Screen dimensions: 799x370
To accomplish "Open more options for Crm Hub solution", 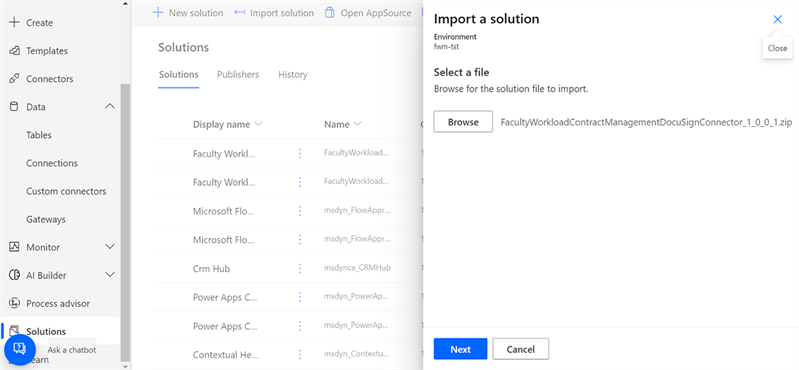I will click(x=300, y=268).
